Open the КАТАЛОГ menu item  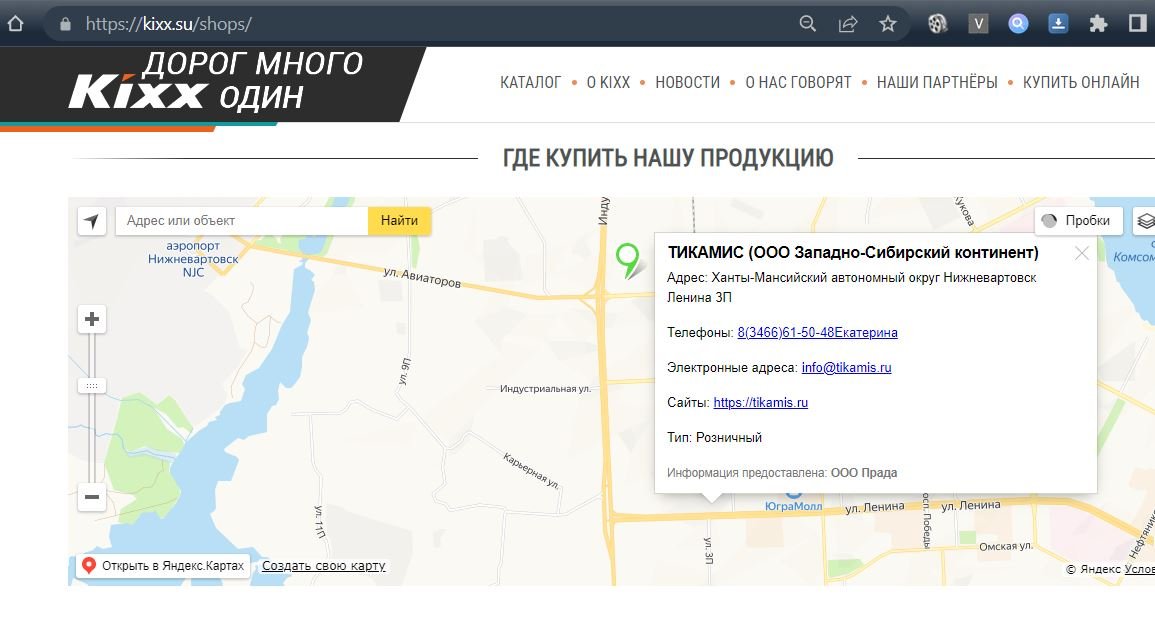tap(530, 82)
